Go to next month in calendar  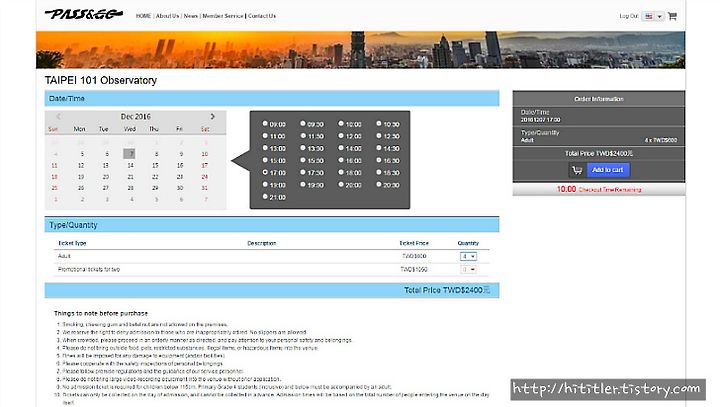212,117
